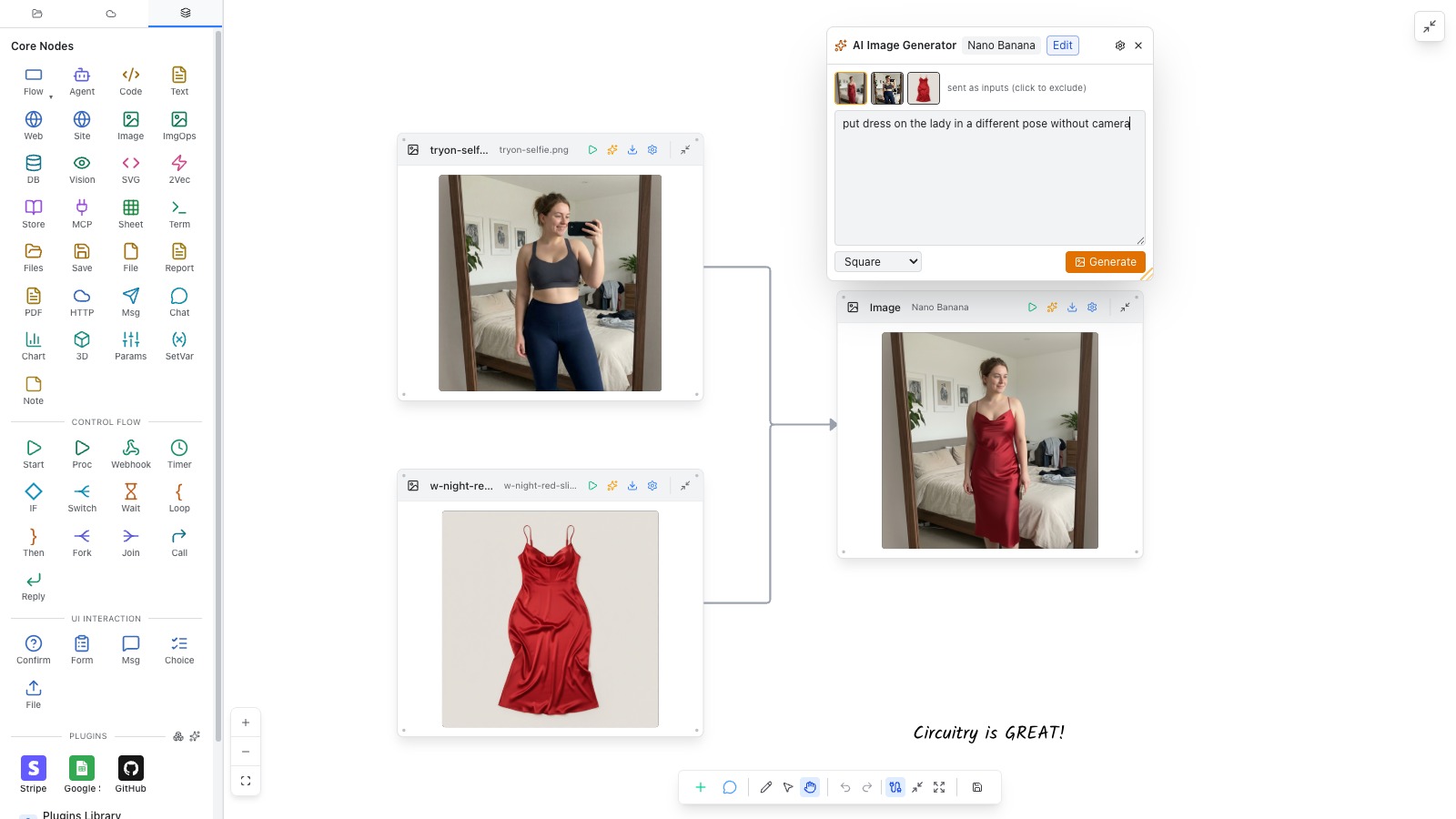Click Edit in AI Image Generator header
Image resolution: width=1456 pixels, height=819 pixels.
tap(1063, 45)
